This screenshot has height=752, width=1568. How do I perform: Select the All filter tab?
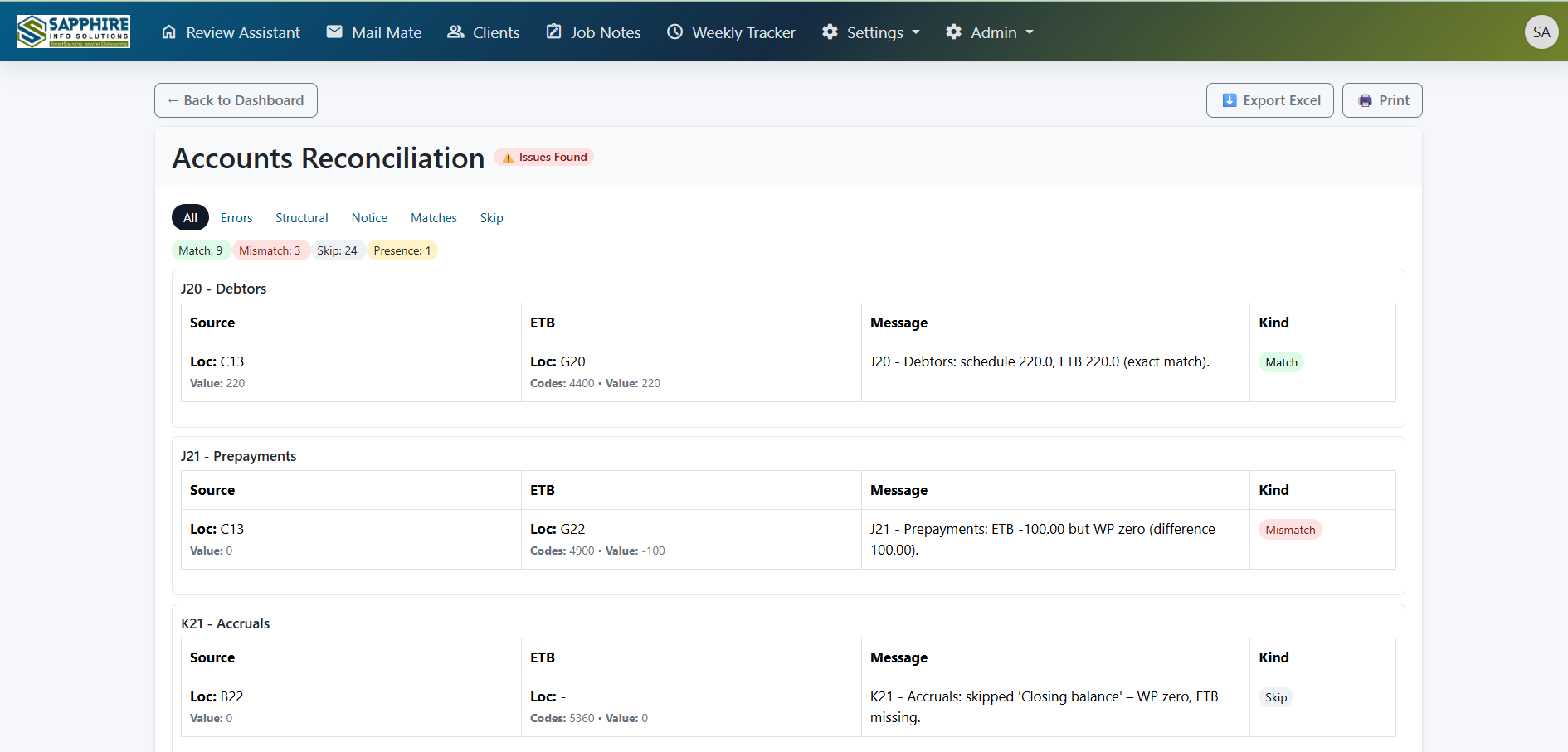tap(190, 217)
